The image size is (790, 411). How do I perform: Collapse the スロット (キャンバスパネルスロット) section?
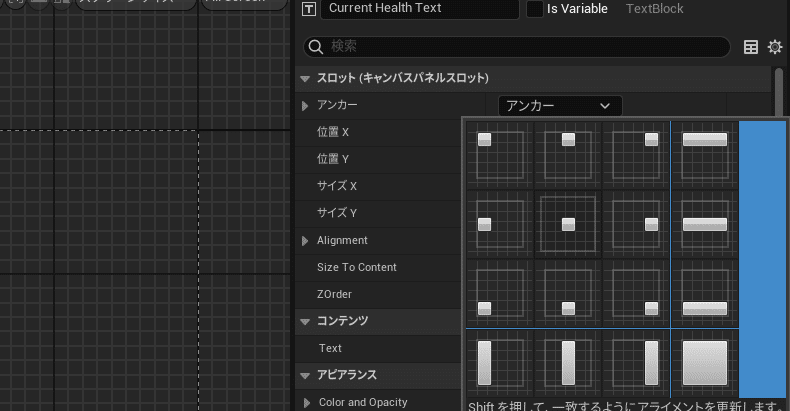305,79
